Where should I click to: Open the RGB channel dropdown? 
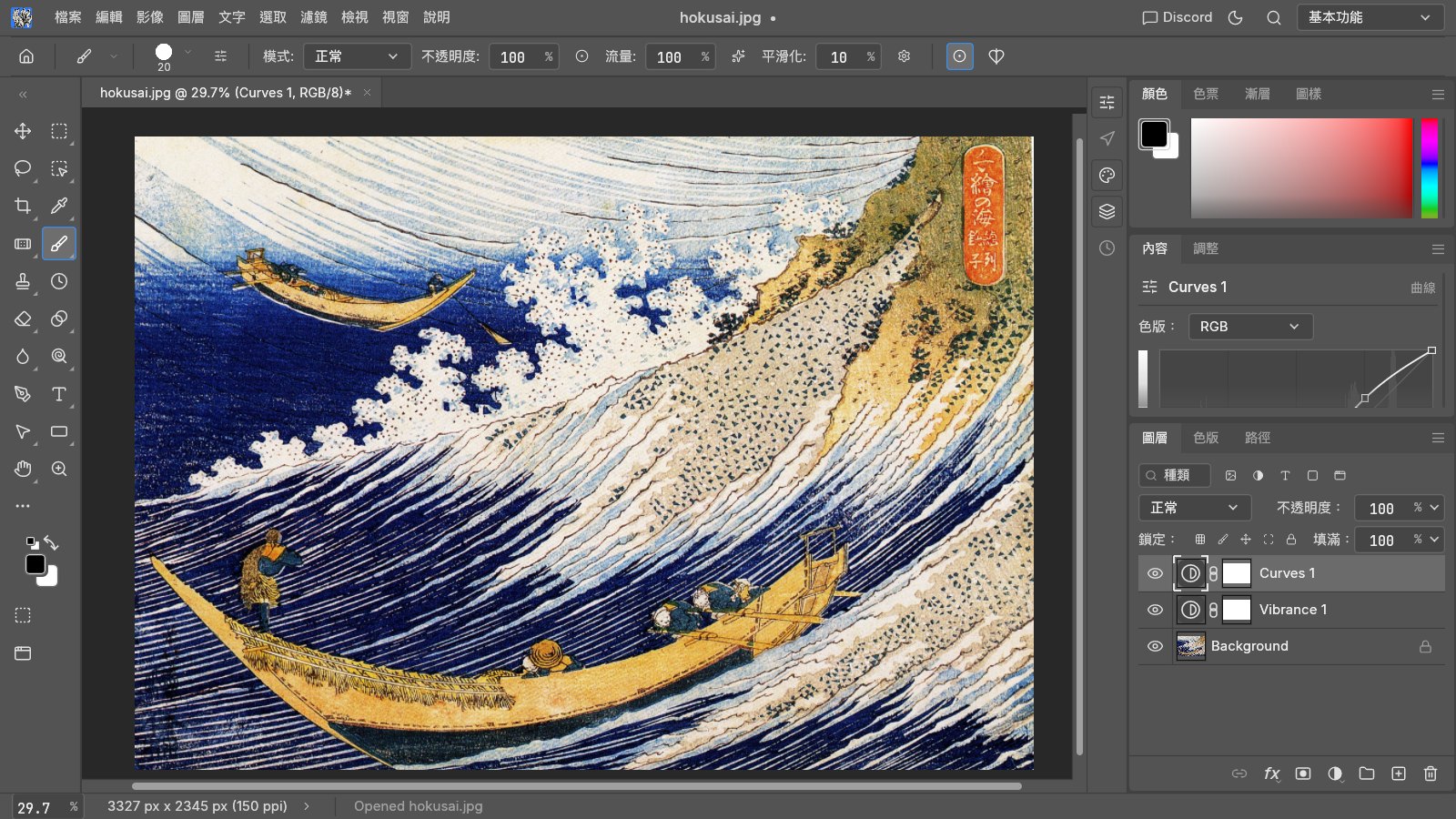(1250, 327)
